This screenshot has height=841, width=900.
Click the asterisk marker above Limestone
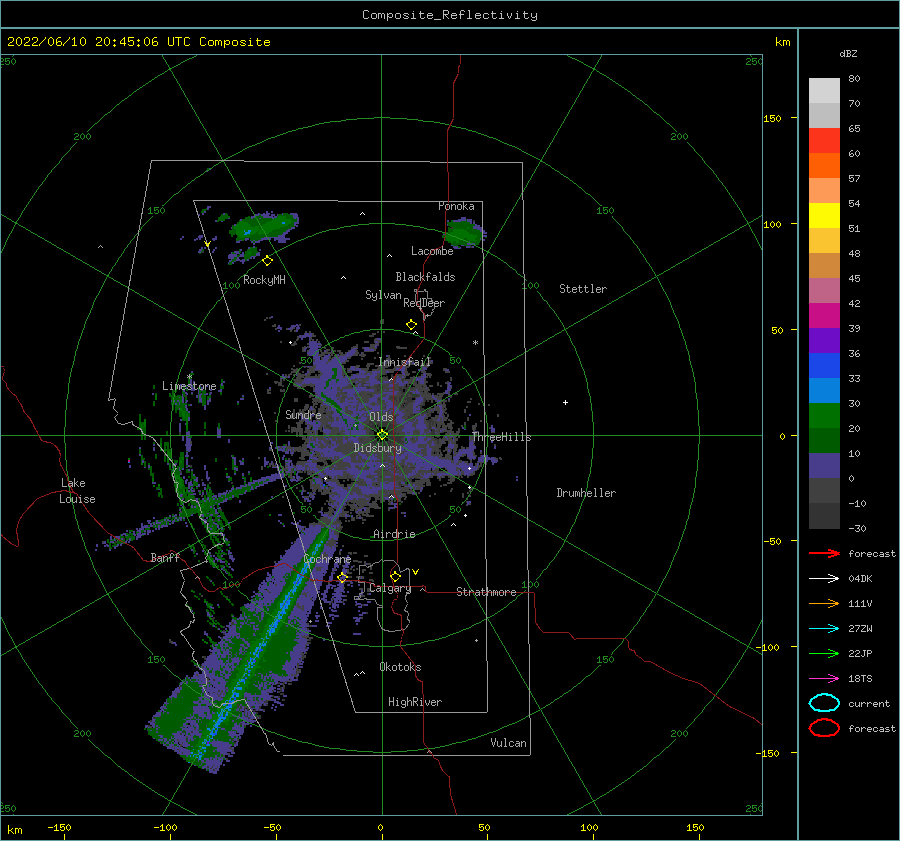coord(189,377)
